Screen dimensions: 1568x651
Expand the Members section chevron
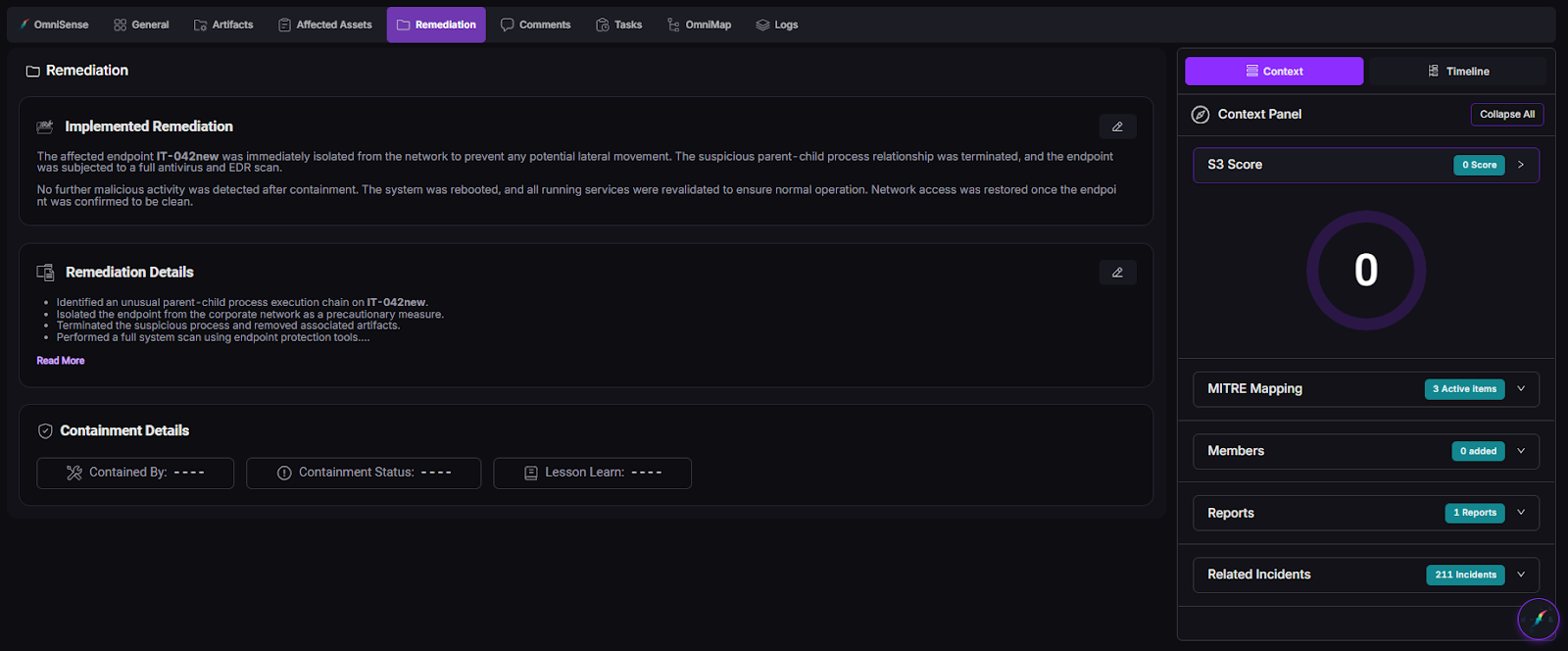[x=1521, y=451]
